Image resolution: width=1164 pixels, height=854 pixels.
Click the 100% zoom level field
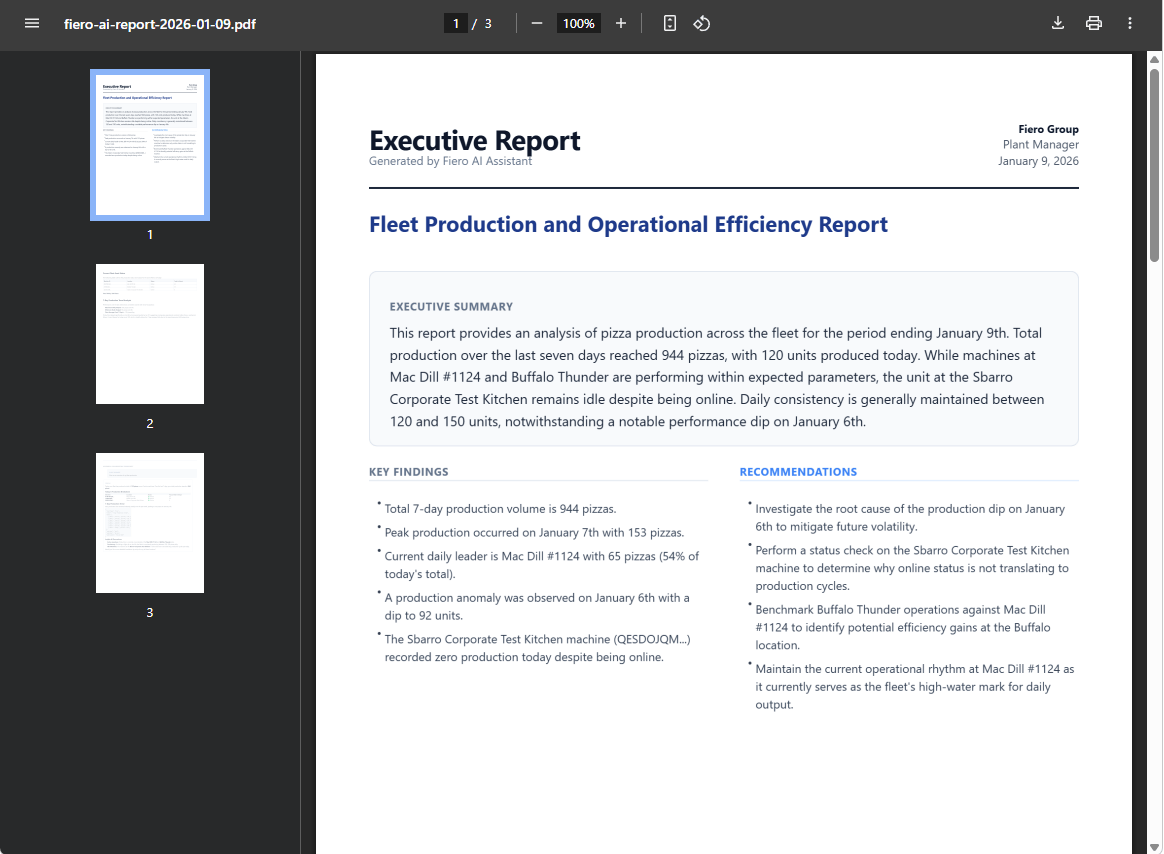tap(578, 23)
